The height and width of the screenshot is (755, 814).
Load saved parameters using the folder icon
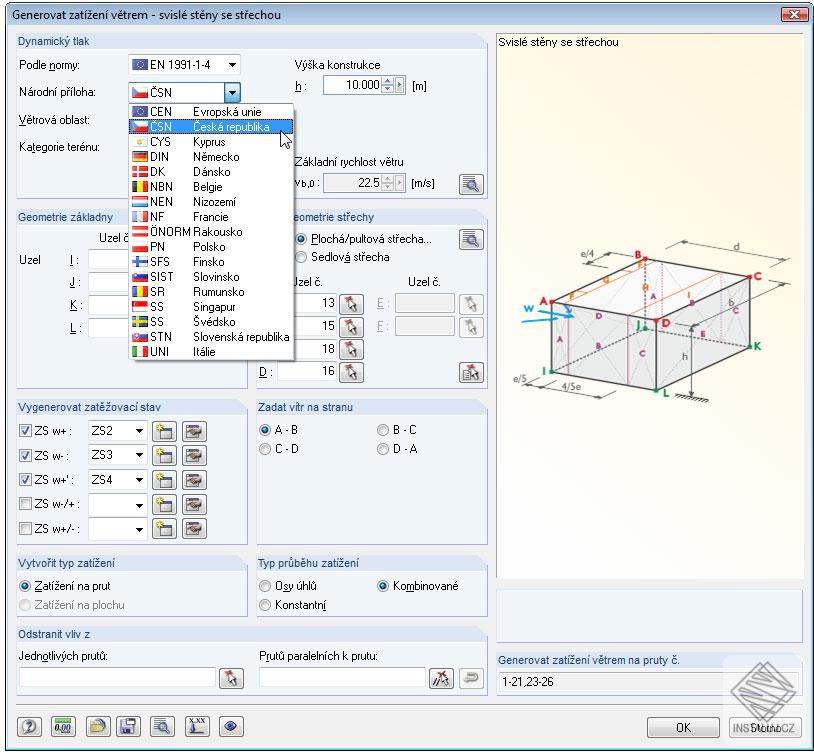click(97, 727)
